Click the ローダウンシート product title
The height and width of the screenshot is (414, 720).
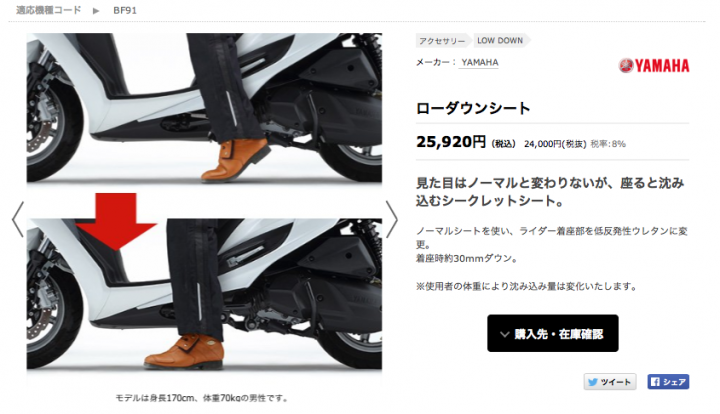[x=473, y=108]
